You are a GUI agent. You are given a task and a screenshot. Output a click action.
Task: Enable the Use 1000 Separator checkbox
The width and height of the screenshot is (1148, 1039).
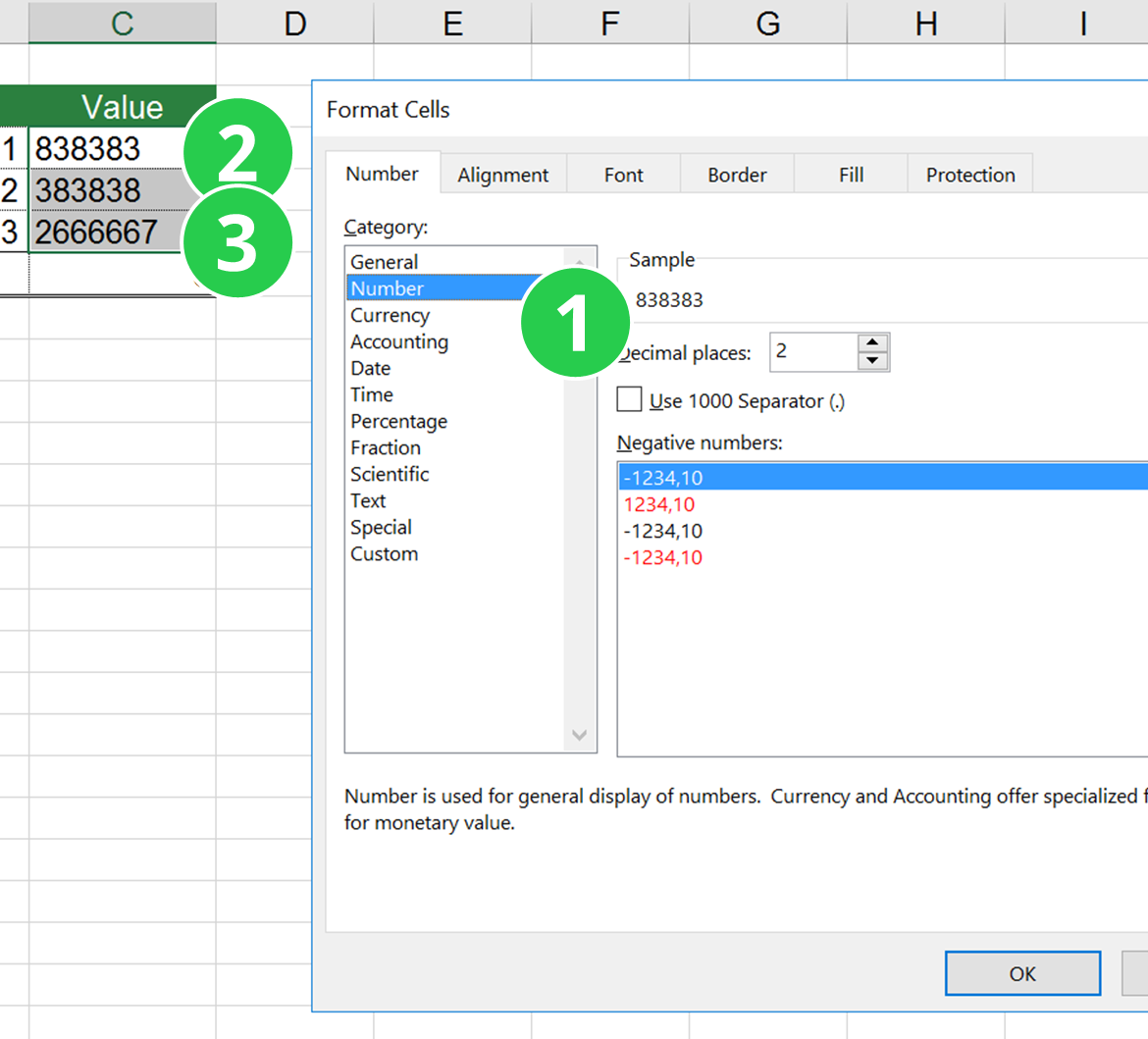pos(628,399)
